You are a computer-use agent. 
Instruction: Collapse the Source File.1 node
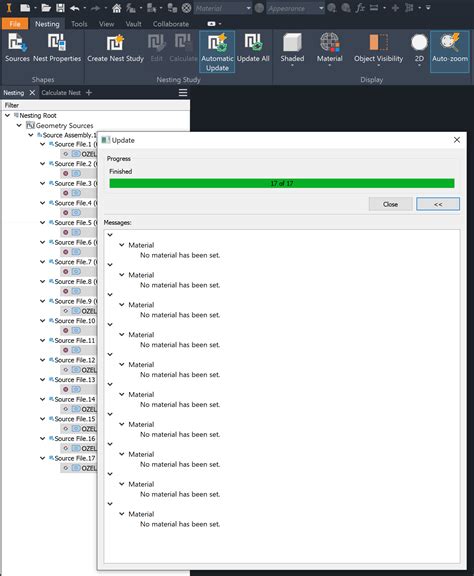(x=43, y=144)
